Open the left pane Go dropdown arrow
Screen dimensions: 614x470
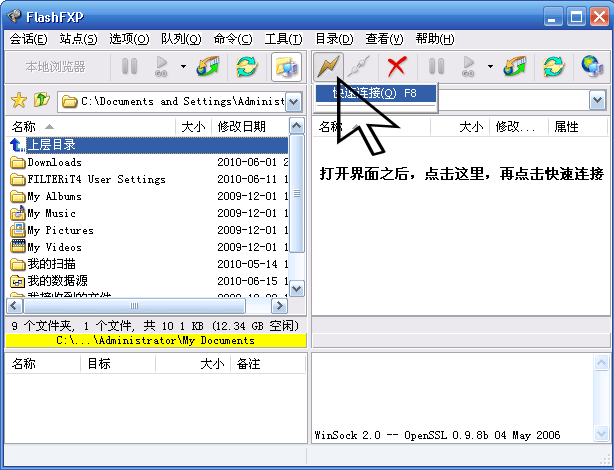183,66
